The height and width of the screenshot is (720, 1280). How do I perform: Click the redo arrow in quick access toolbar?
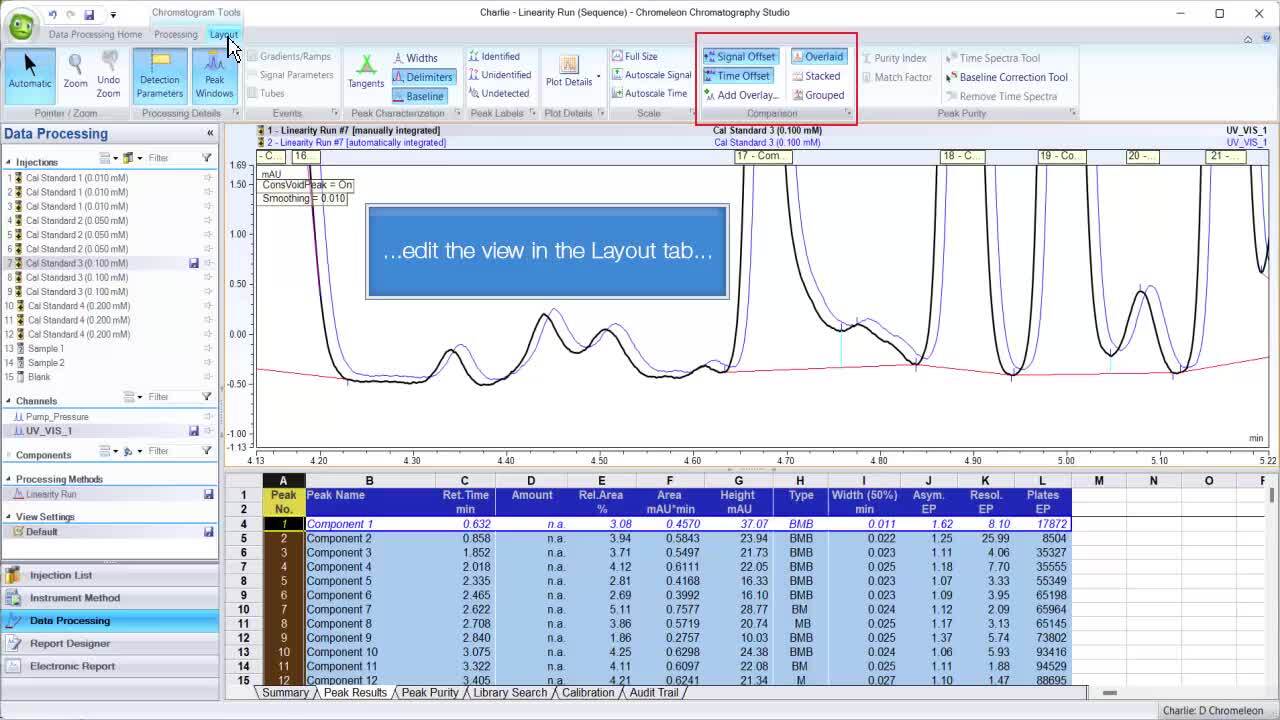click(x=70, y=14)
